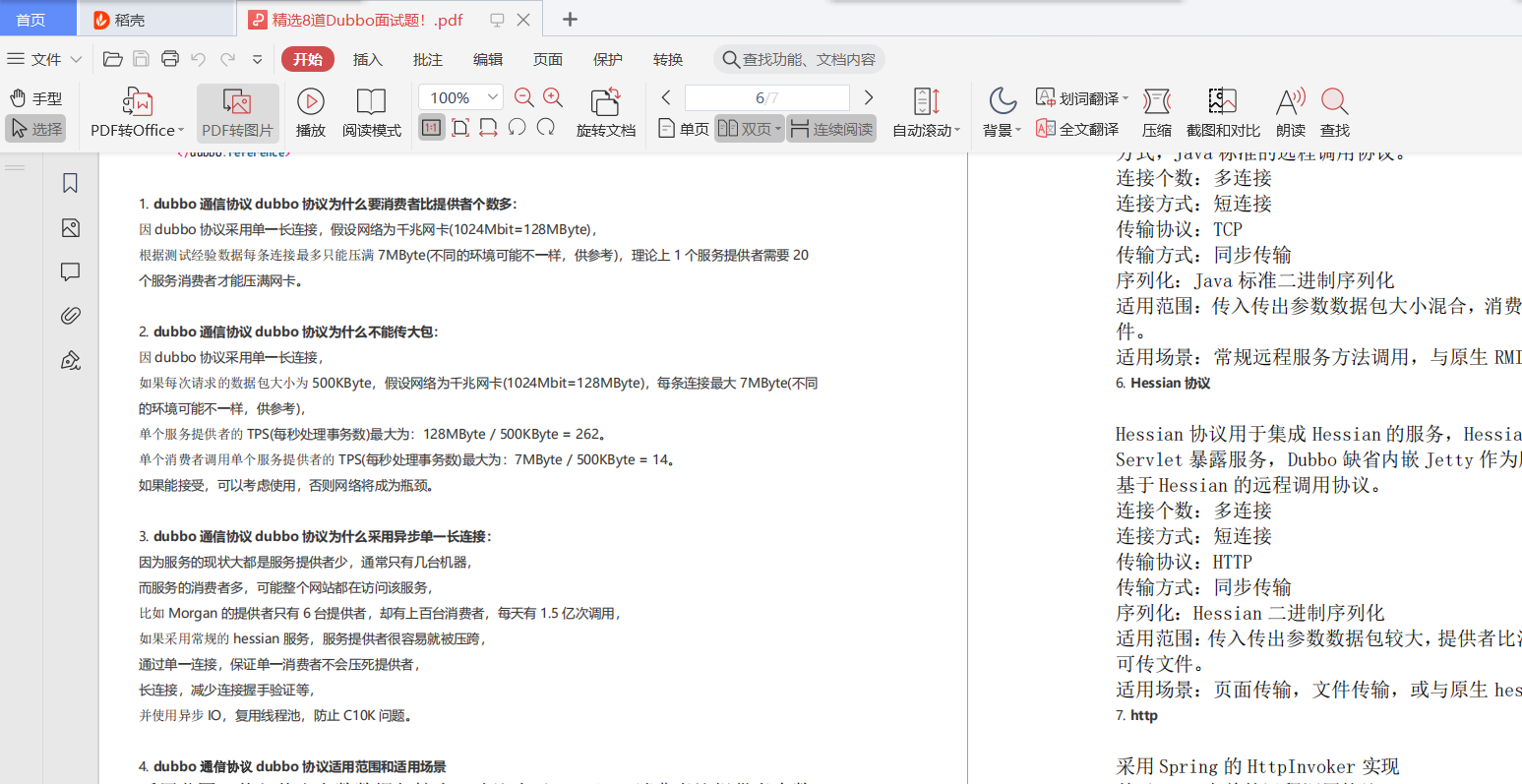Switch to 单页 single page view
The image size is (1522, 784).
coord(684,129)
